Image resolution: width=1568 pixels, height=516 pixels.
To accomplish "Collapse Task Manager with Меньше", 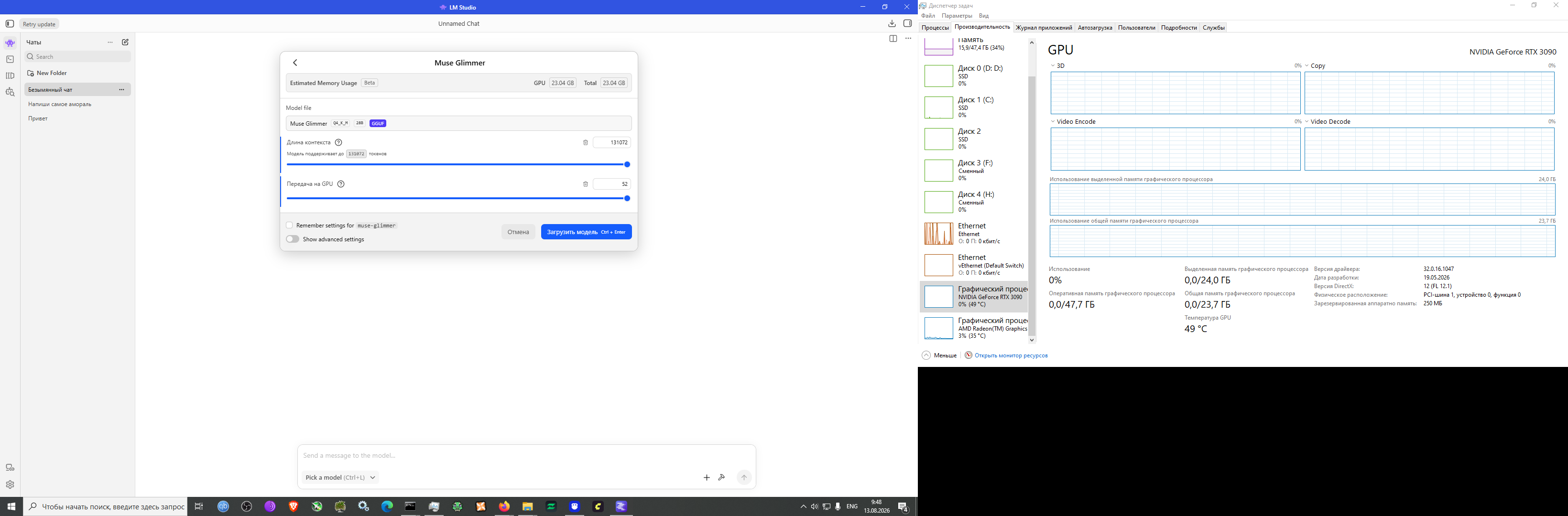I will coord(940,355).
